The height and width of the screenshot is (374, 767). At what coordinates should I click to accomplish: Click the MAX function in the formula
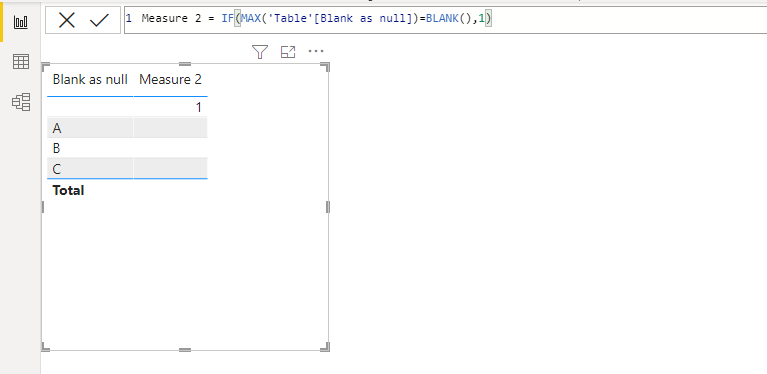[251, 19]
